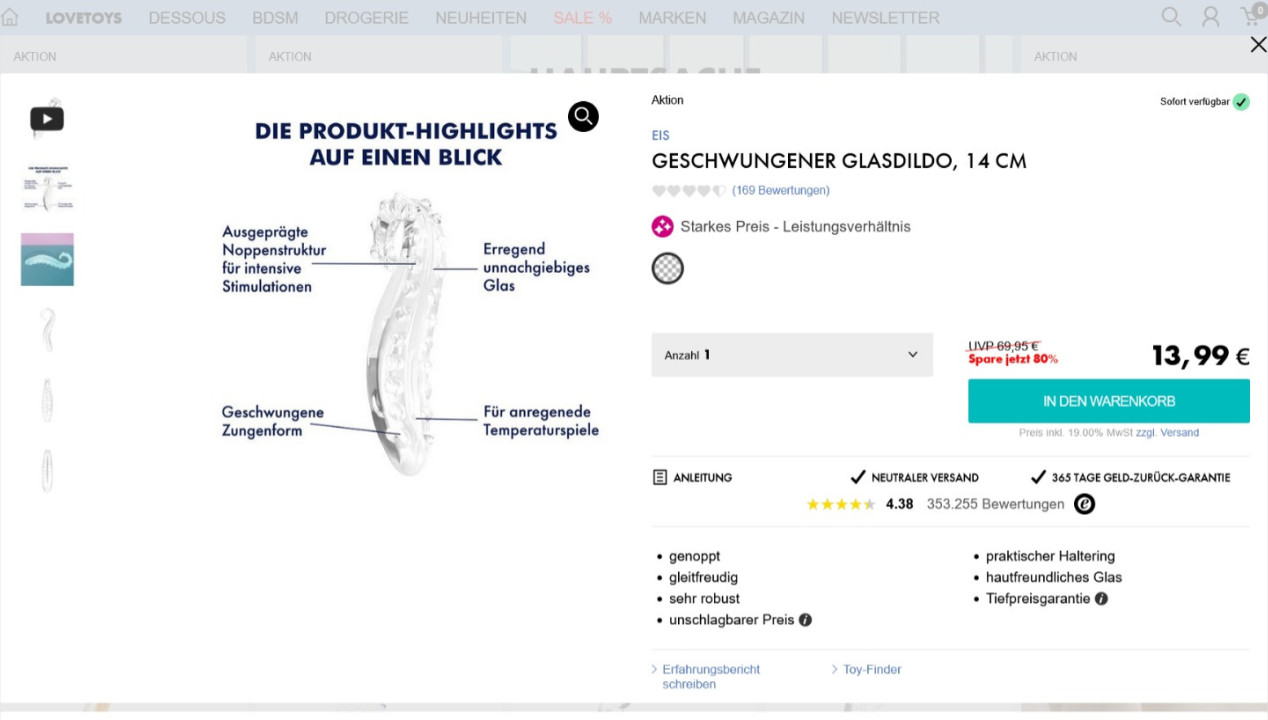Open the SALE % menu item
Image resolution: width=1268 pixels, height=720 pixels.
(x=582, y=17)
